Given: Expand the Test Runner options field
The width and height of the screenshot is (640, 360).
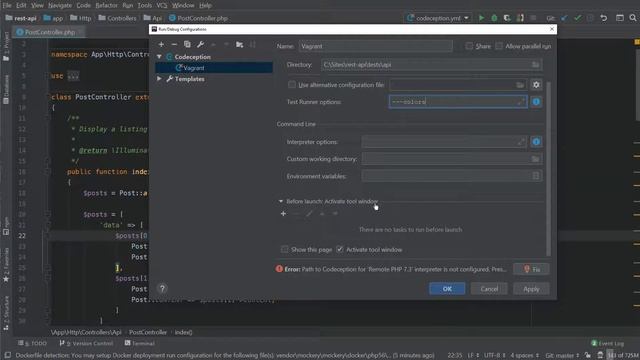Looking at the screenshot, I should click(521, 102).
